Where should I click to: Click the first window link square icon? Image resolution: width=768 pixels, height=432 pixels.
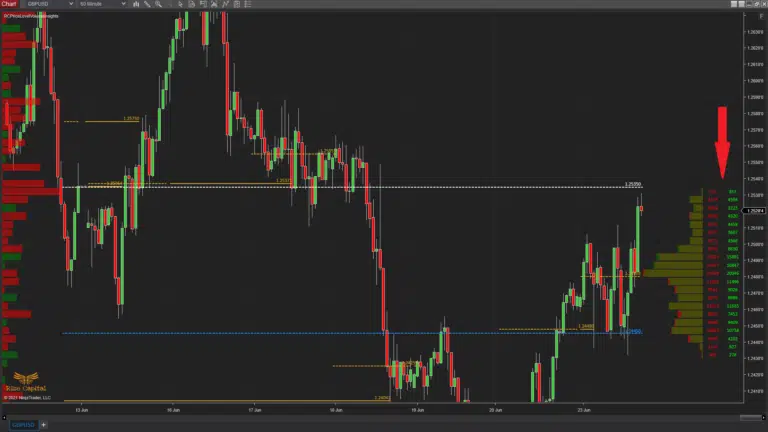click(734, 4)
